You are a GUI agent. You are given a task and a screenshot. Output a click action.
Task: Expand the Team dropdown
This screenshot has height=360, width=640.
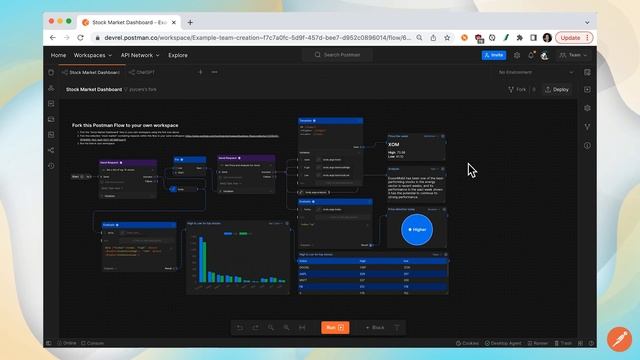(573, 55)
